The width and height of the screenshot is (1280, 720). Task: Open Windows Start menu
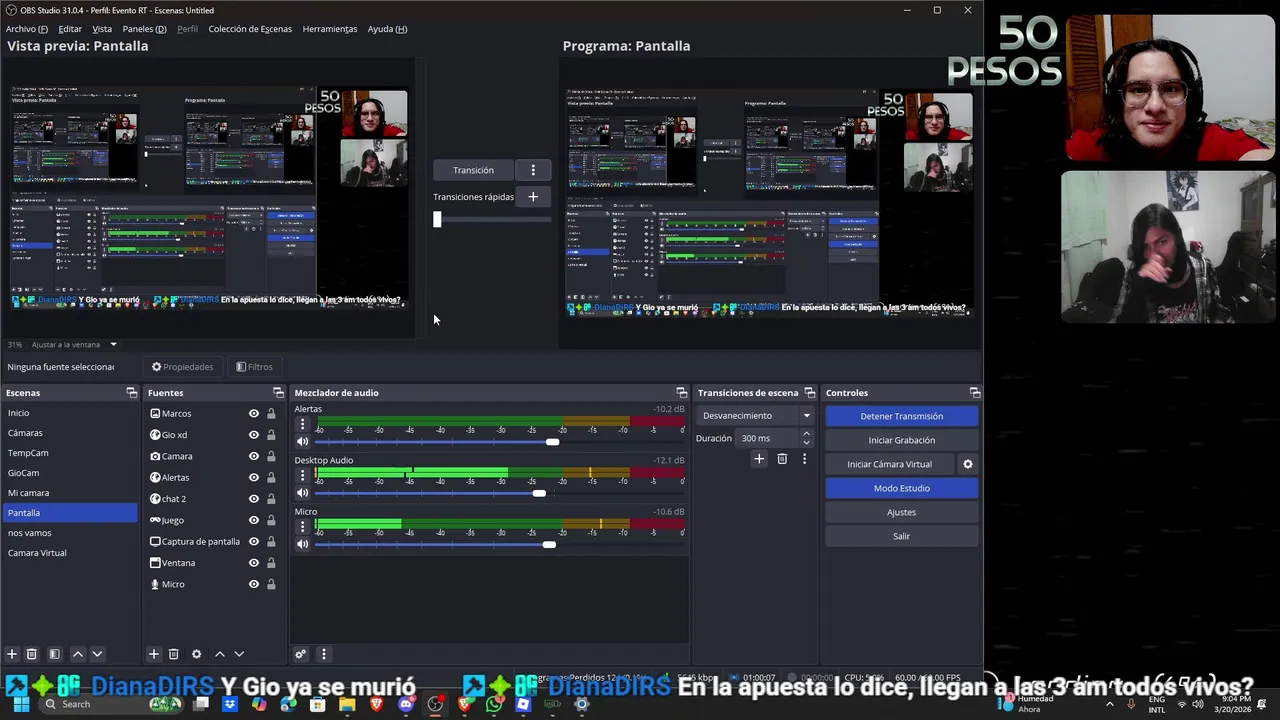click(x=20, y=704)
